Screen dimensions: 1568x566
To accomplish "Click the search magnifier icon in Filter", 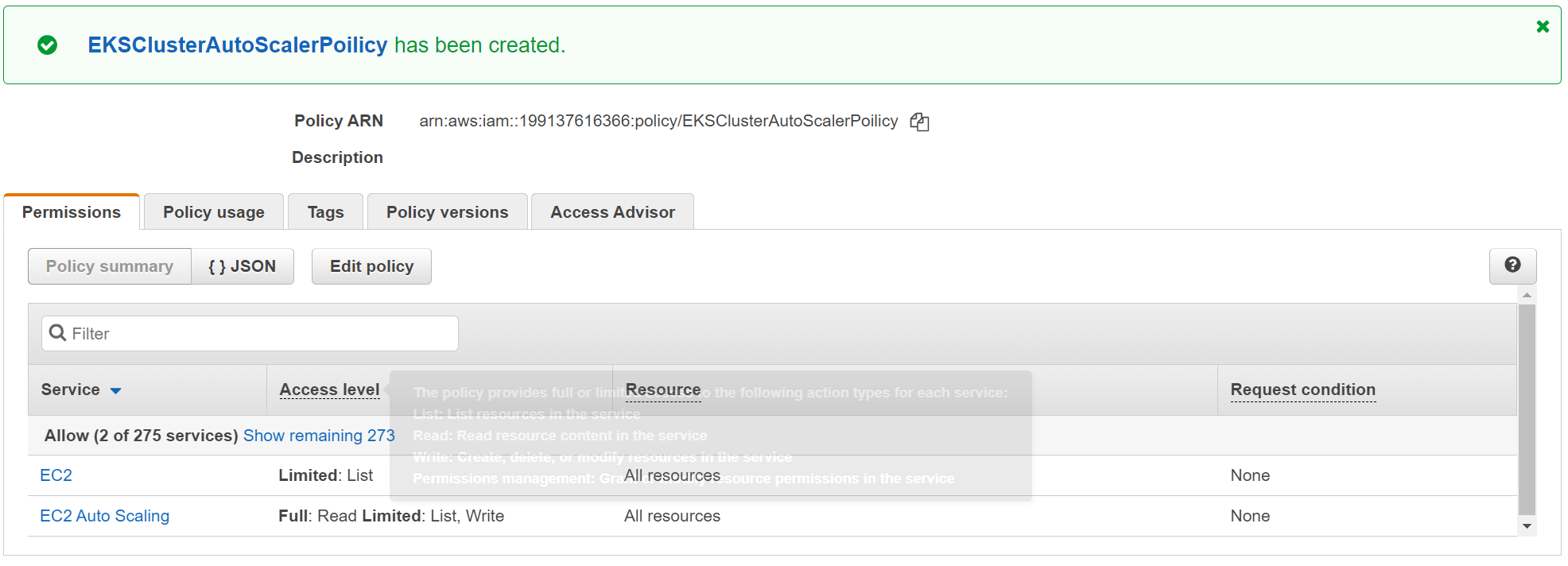I will [57, 333].
